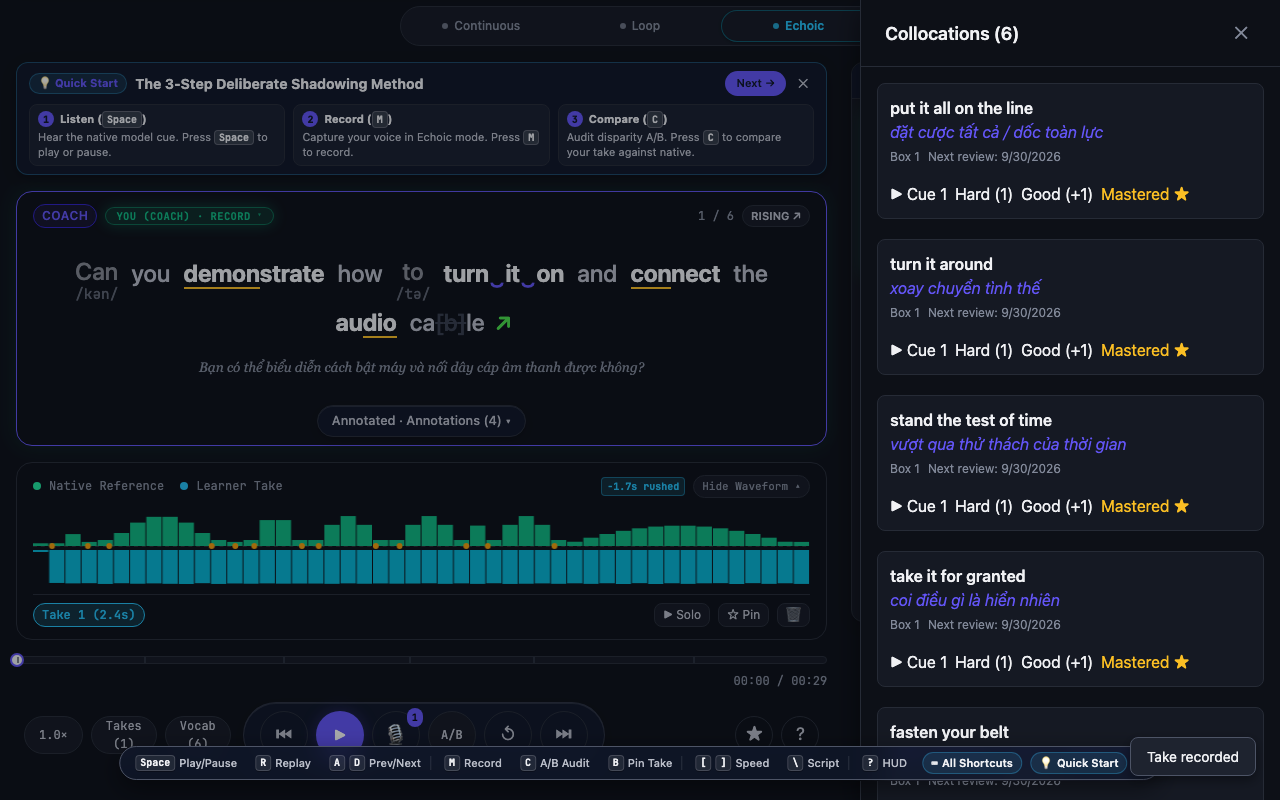Play Cue 1 for 'put it all on the line'
Viewport: 1280px width, 800px height.
(918, 194)
